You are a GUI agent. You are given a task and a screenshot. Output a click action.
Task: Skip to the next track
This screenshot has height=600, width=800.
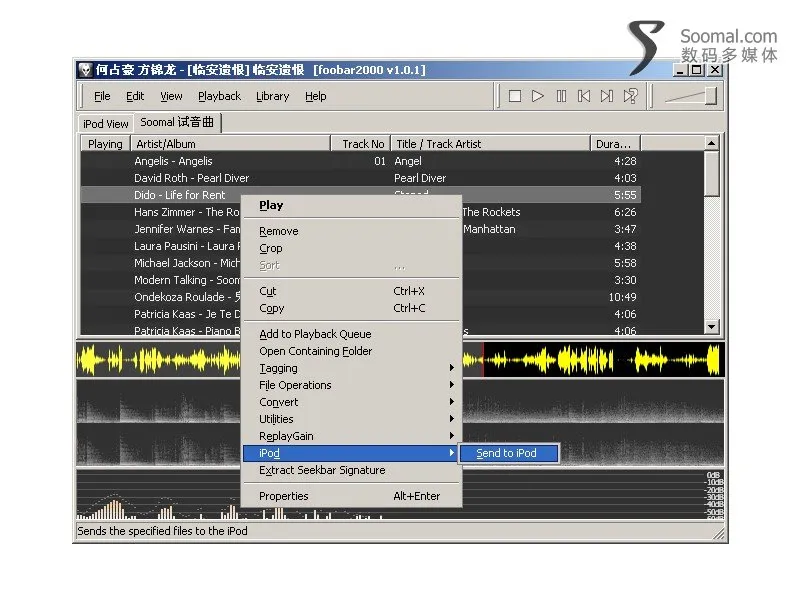tap(607, 96)
